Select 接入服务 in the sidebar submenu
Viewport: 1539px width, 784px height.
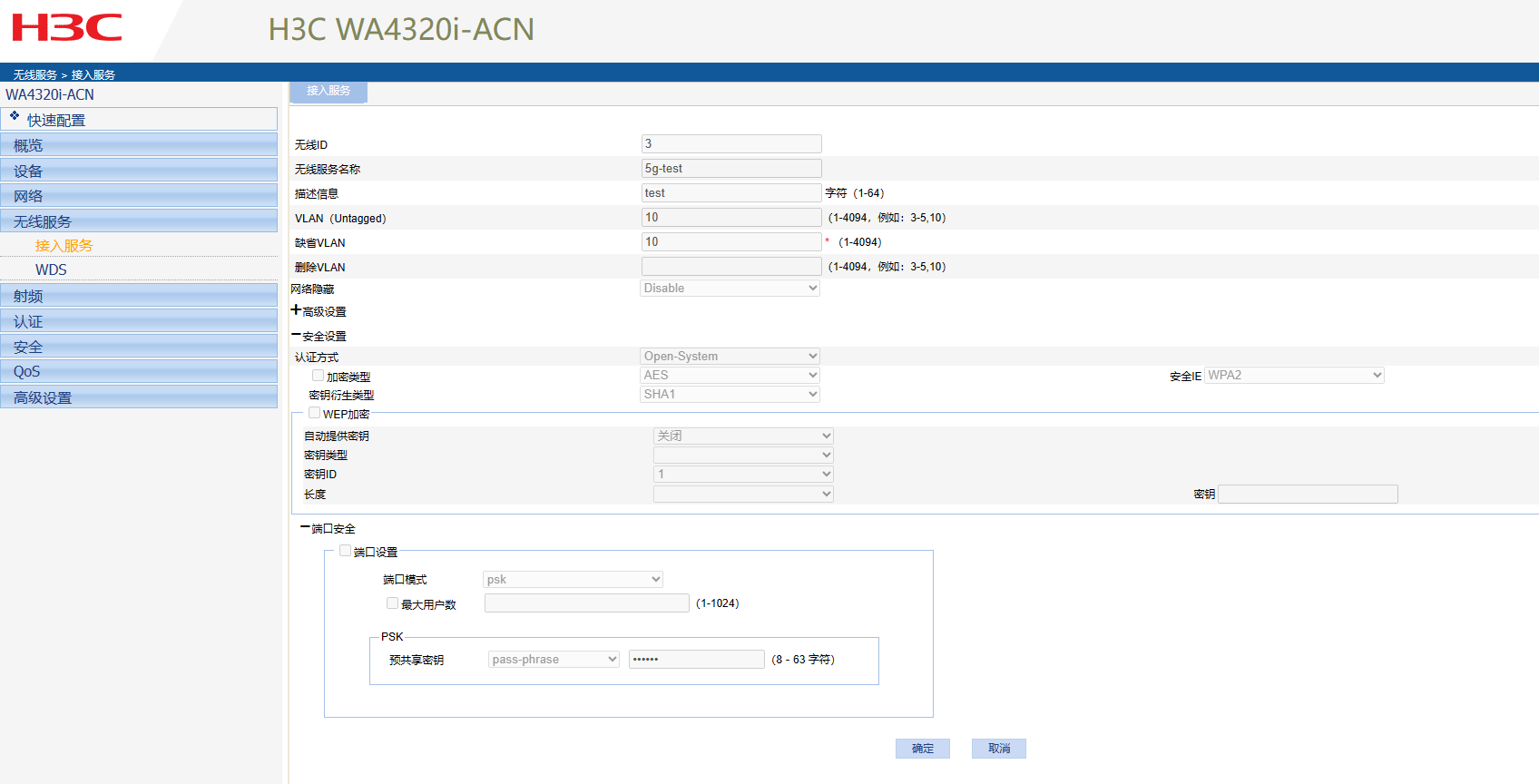(x=64, y=246)
